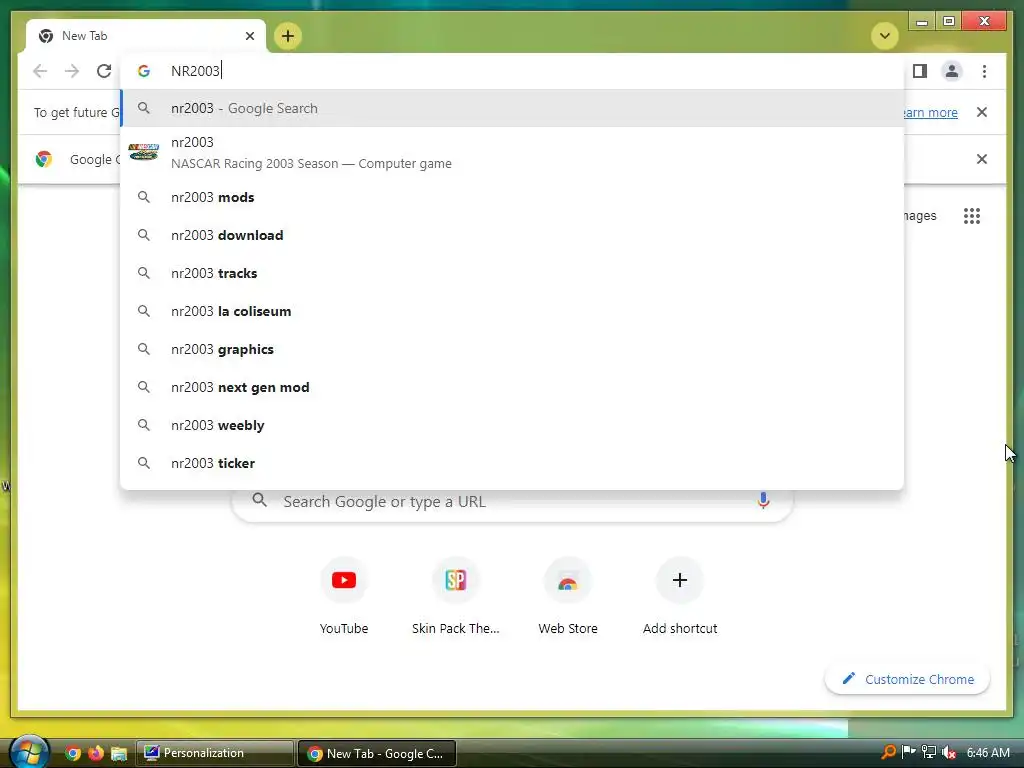The width and height of the screenshot is (1024, 768).
Task: Open the Web Store shortcut
Action: point(568,596)
